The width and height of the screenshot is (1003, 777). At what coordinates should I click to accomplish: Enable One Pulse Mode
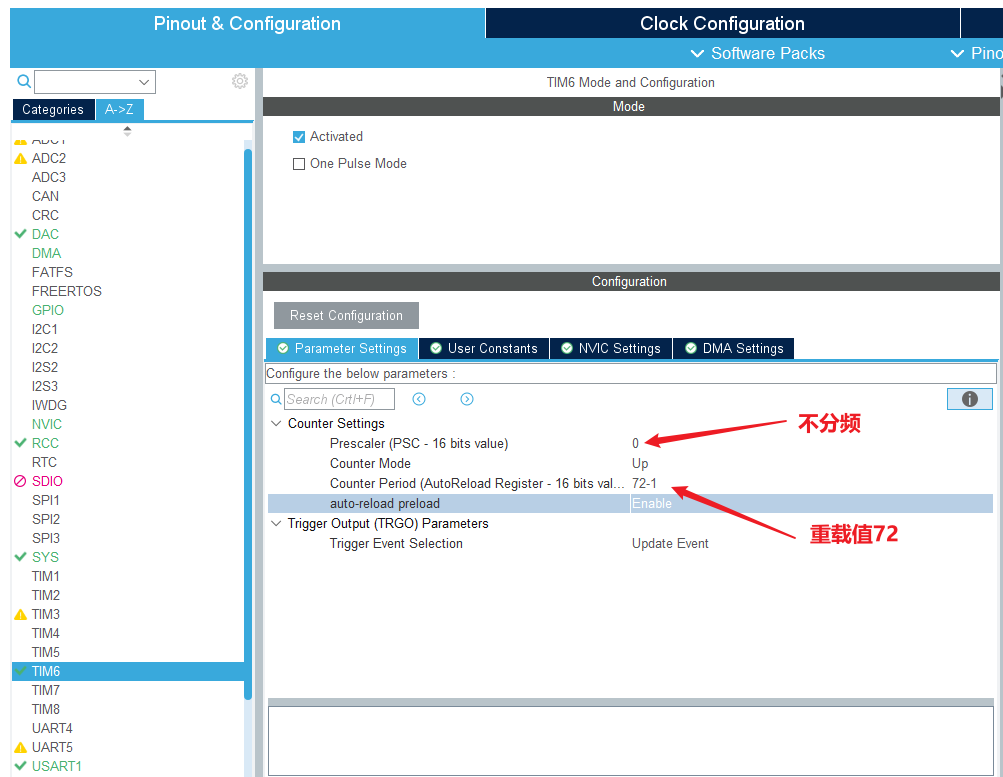(x=298, y=165)
